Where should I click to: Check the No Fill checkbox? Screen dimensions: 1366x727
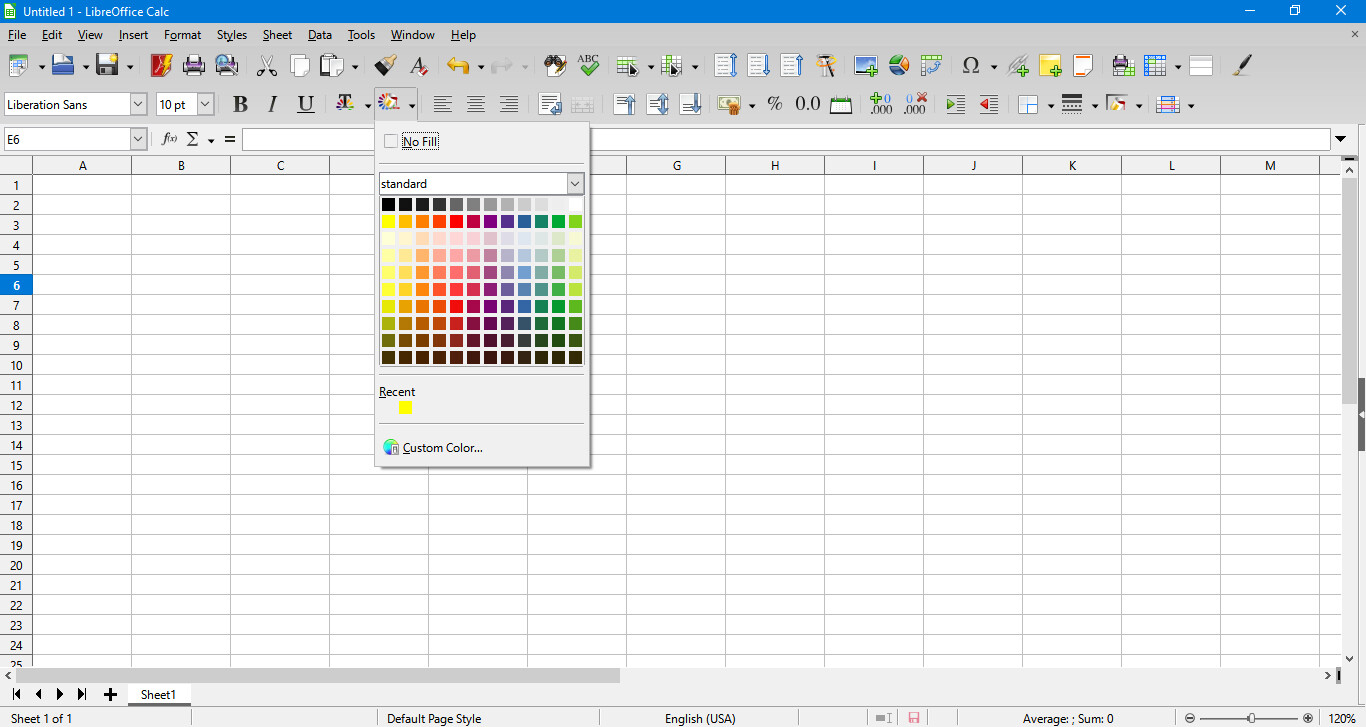(x=391, y=141)
